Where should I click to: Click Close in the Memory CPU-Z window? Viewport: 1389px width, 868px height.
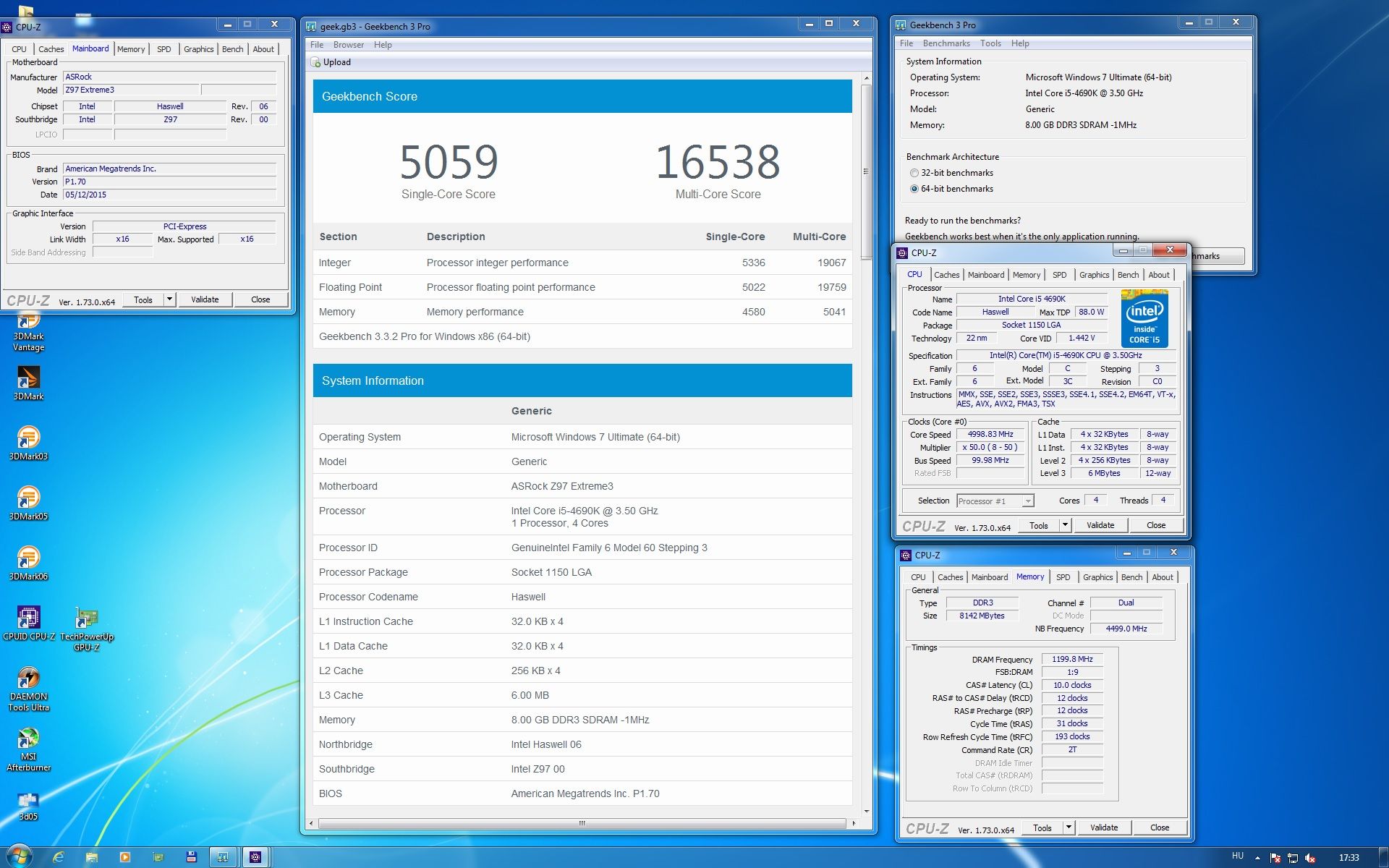click(x=1159, y=827)
